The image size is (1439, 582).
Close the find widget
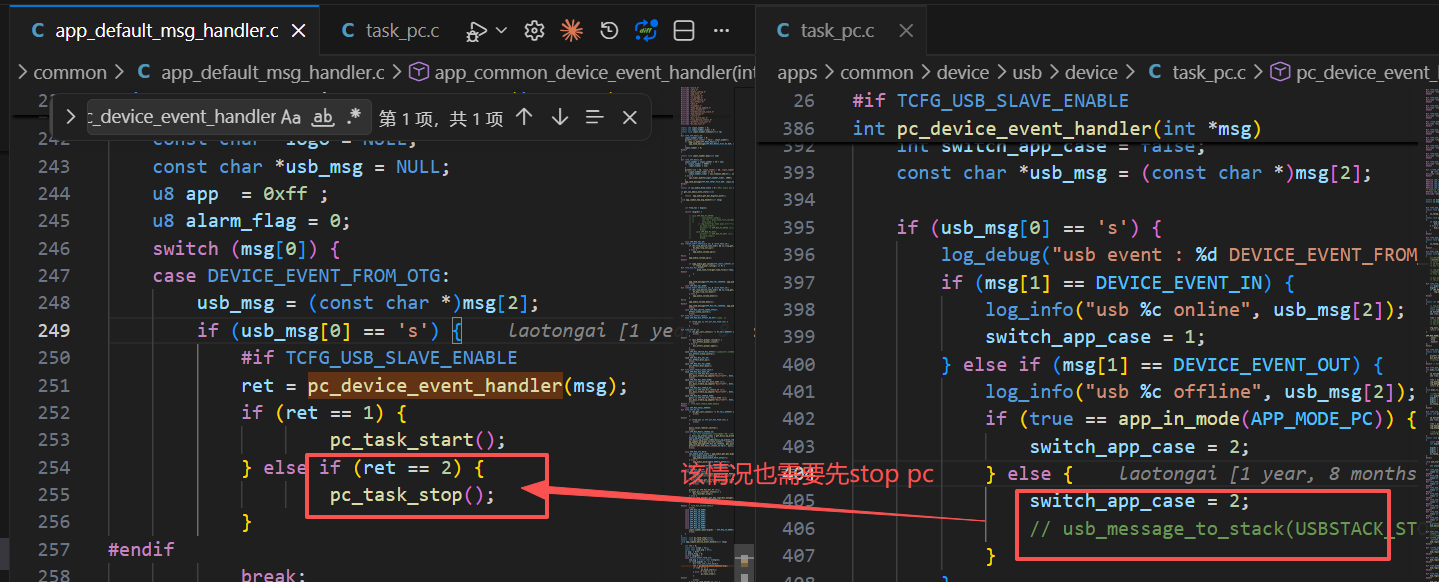coord(630,117)
